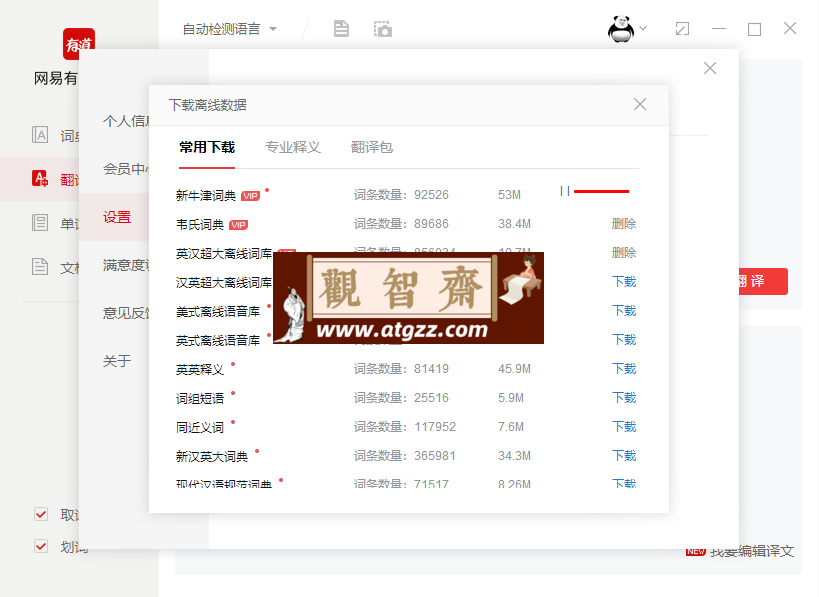
Task: Open 关于 in settings menu
Action: click(x=117, y=361)
